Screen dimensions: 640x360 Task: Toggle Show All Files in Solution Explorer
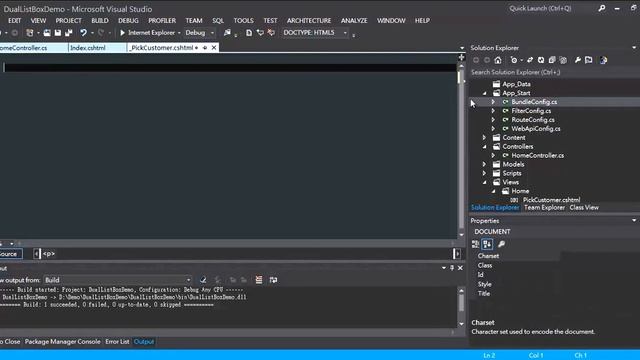click(x=563, y=60)
